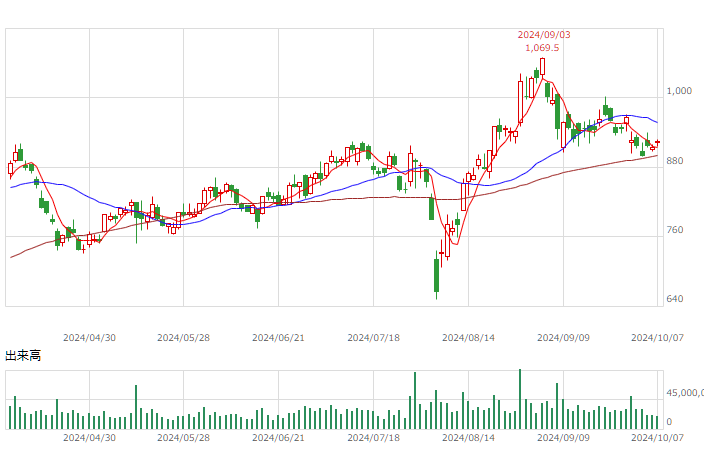
Task: Click the 2024/04/30 date under volume chart
Action: pos(89,438)
